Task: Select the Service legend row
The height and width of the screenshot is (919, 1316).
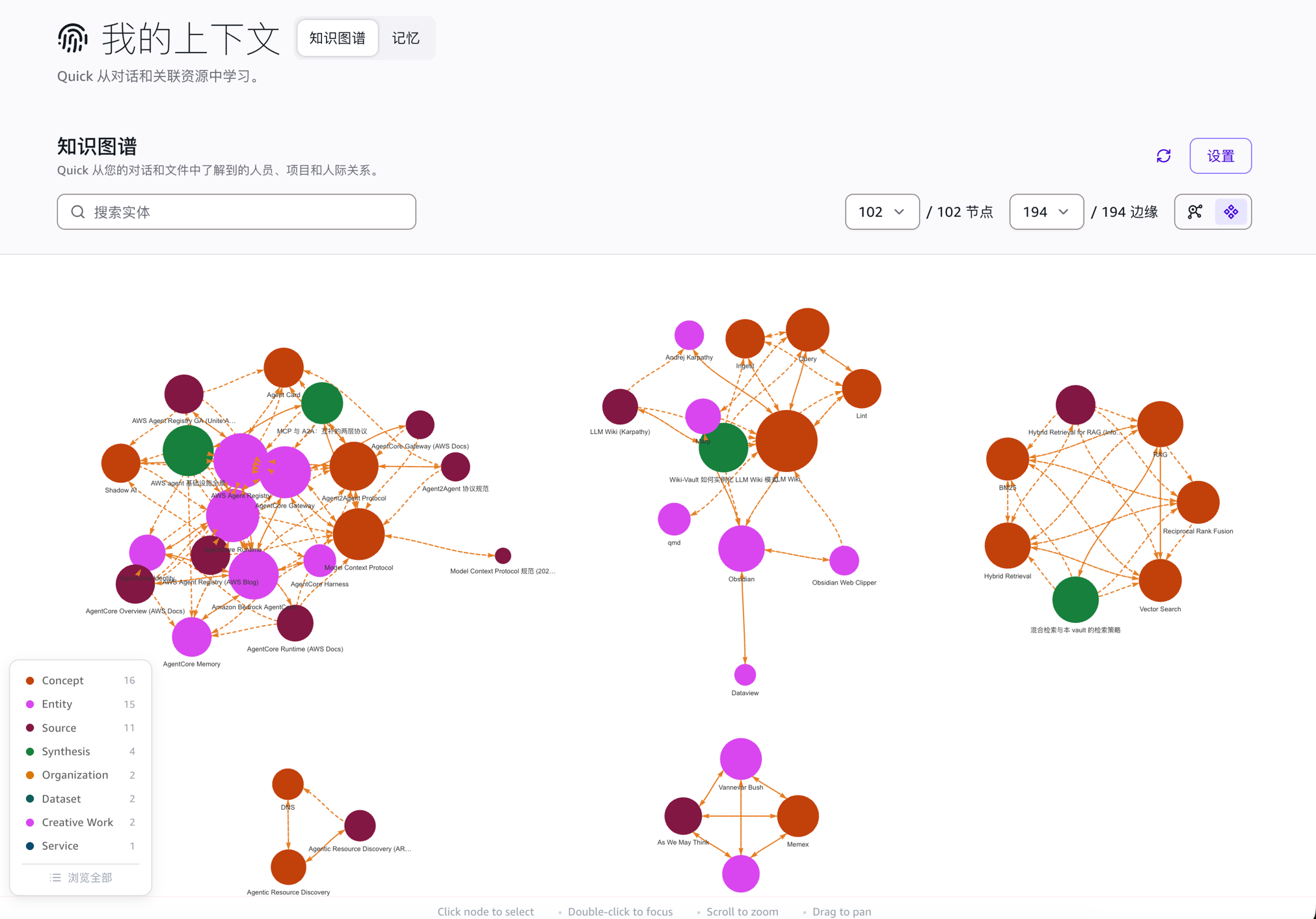Action: (80, 845)
